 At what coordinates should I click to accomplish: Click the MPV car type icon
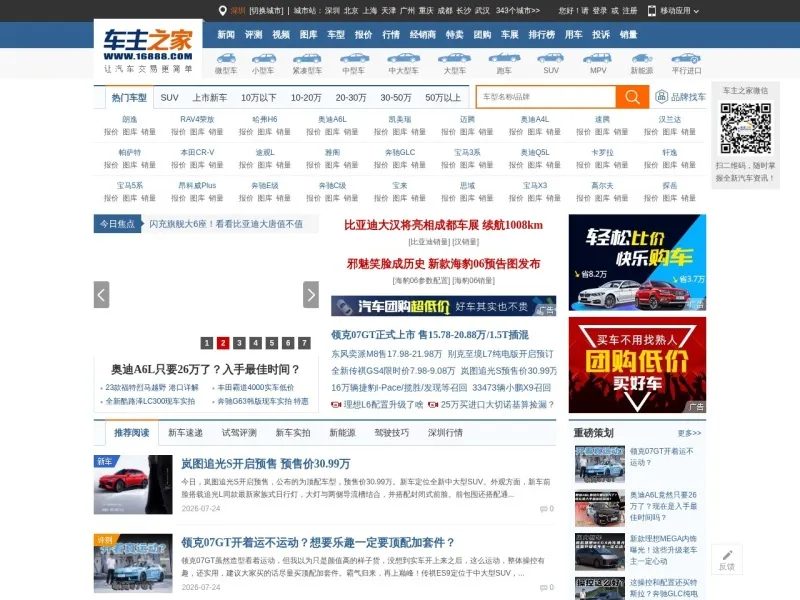pos(598,58)
